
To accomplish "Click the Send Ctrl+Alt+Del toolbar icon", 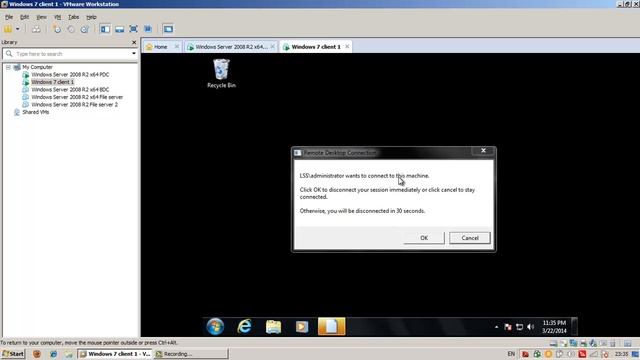I will click(x=36, y=29).
